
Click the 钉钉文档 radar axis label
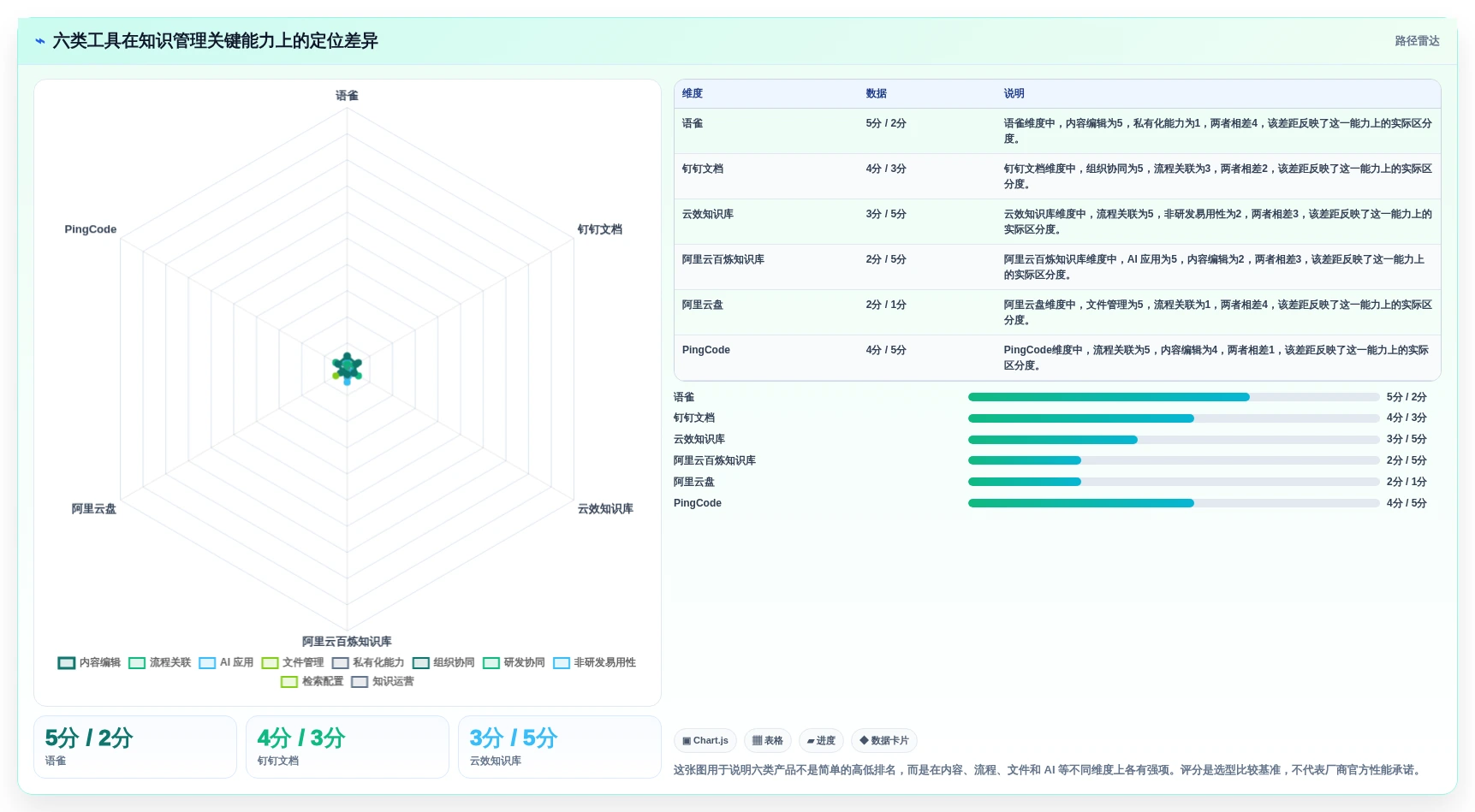(600, 229)
